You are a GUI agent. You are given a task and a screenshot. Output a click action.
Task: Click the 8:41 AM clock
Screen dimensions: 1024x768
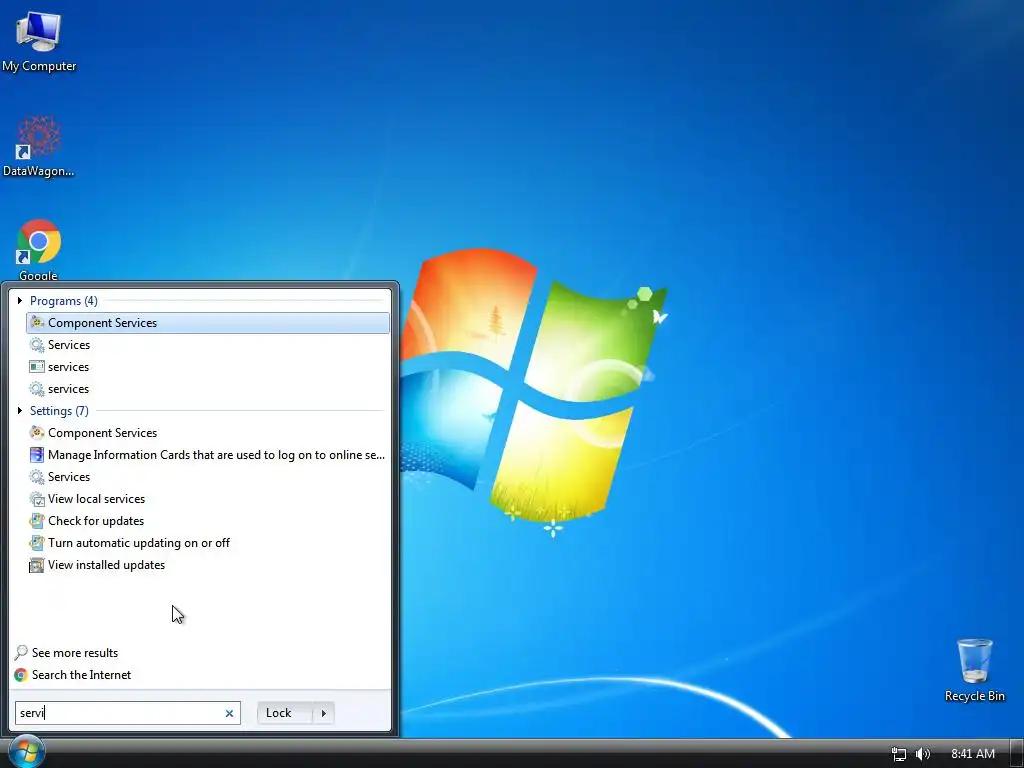pyautogui.click(x=972, y=754)
